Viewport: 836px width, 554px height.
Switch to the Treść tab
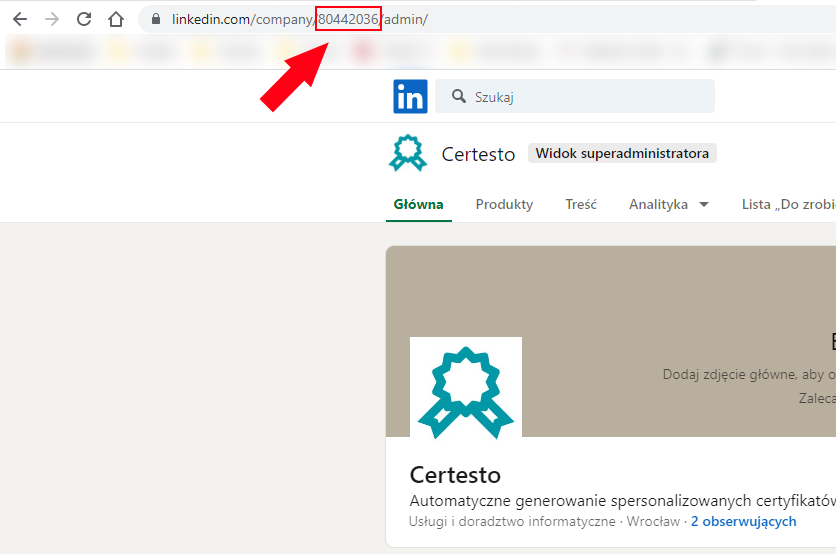(581, 204)
